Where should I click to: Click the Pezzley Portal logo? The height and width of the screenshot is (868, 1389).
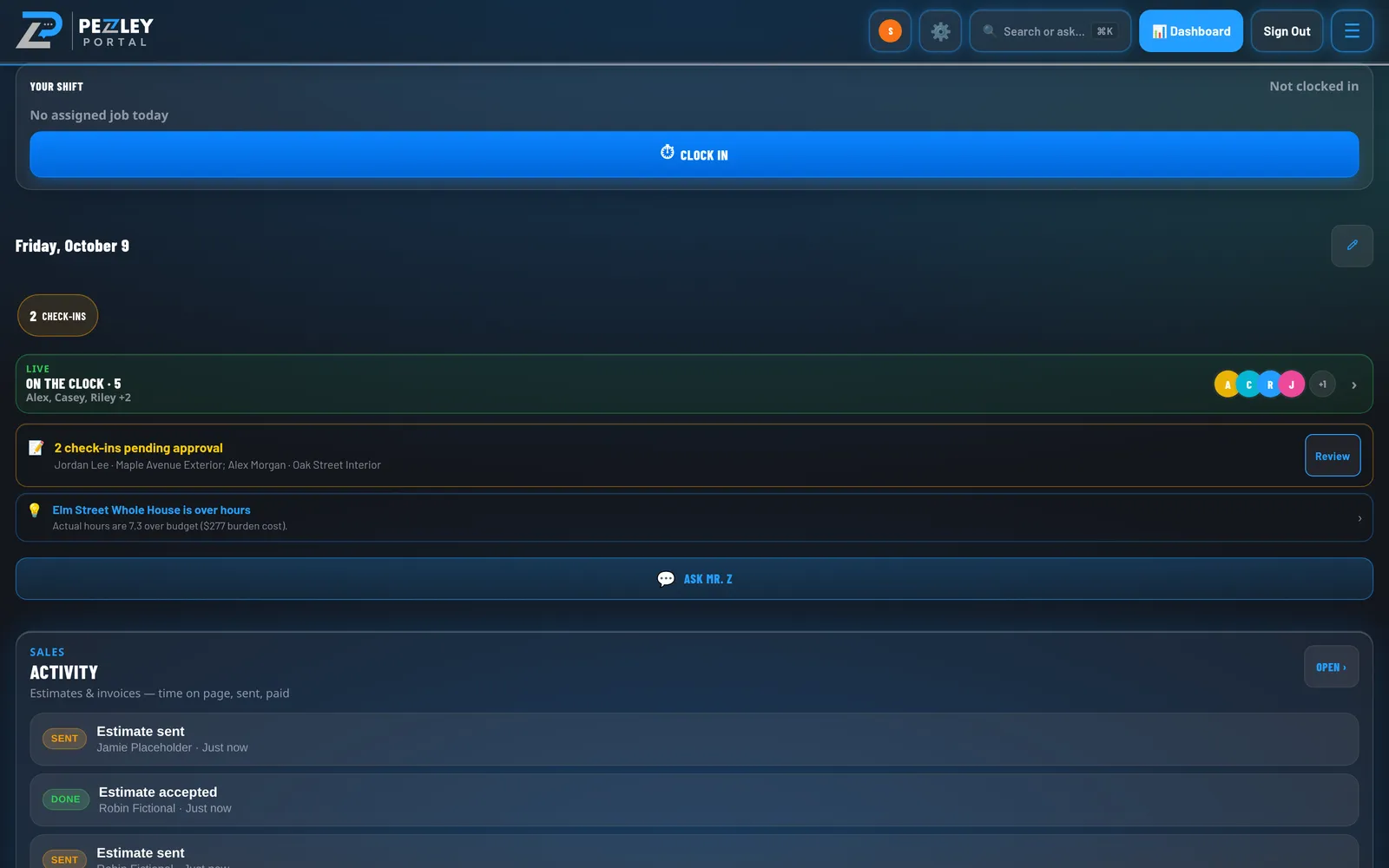(x=84, y=30)
